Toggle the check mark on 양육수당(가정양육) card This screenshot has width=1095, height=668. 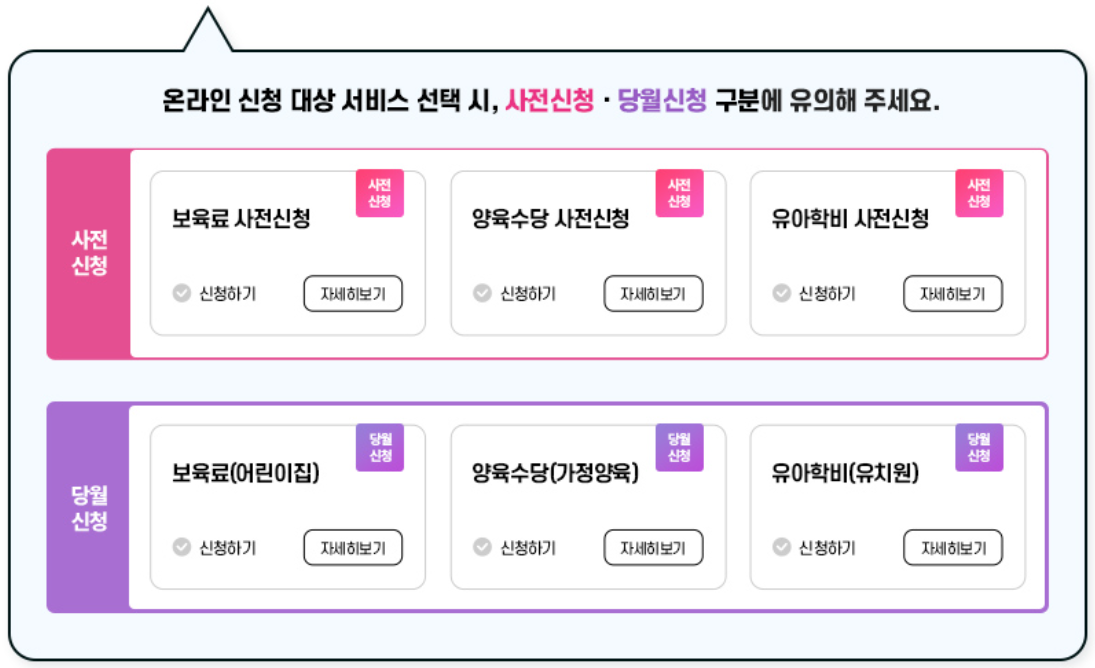point(481,547)
